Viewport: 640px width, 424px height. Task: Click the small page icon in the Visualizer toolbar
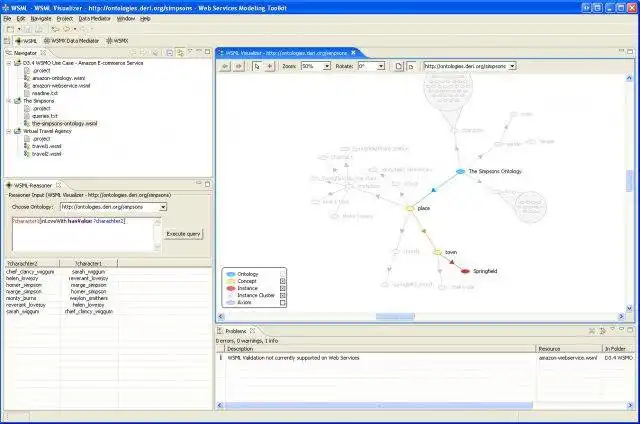point(411,67)
